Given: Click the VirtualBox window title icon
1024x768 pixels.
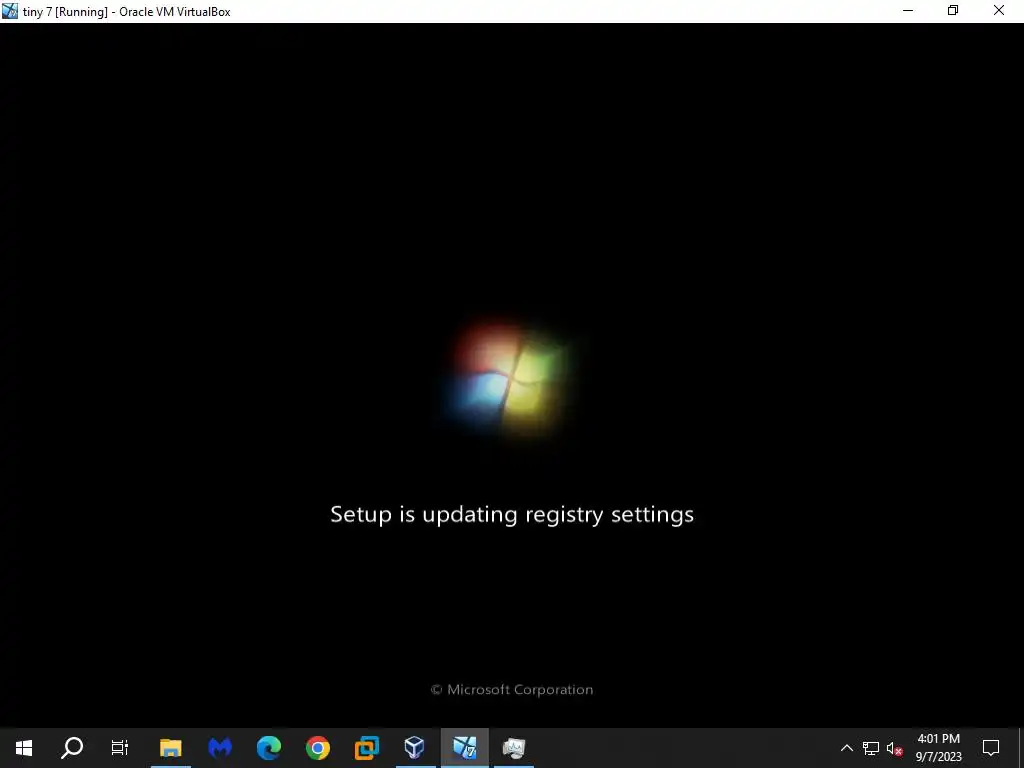Looking at the screenshot, I should tap(10, 11).
